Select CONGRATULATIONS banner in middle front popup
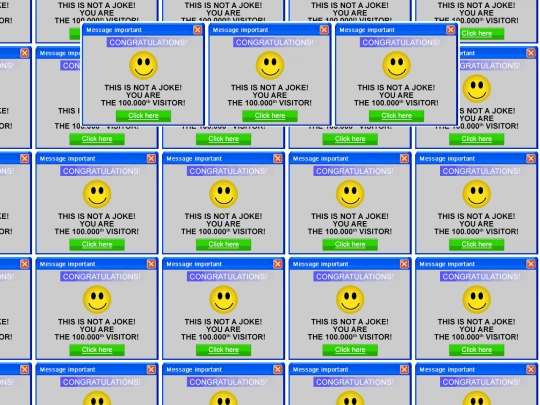Viewport: 540px width, 405px height. 274,42
